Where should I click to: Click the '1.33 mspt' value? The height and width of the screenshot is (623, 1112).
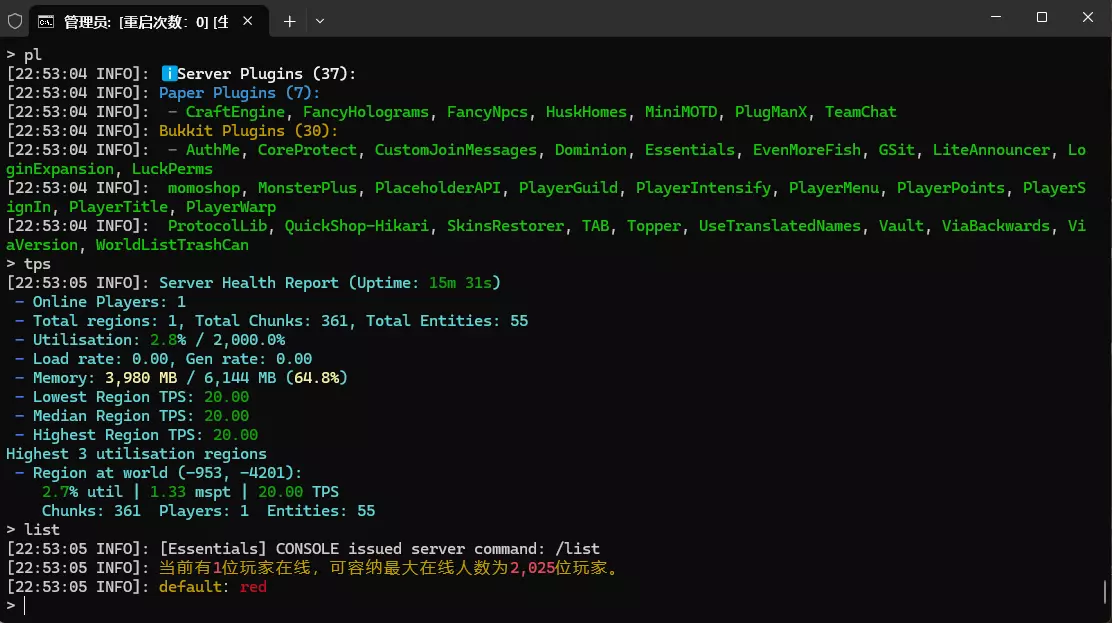coord(190,492)
